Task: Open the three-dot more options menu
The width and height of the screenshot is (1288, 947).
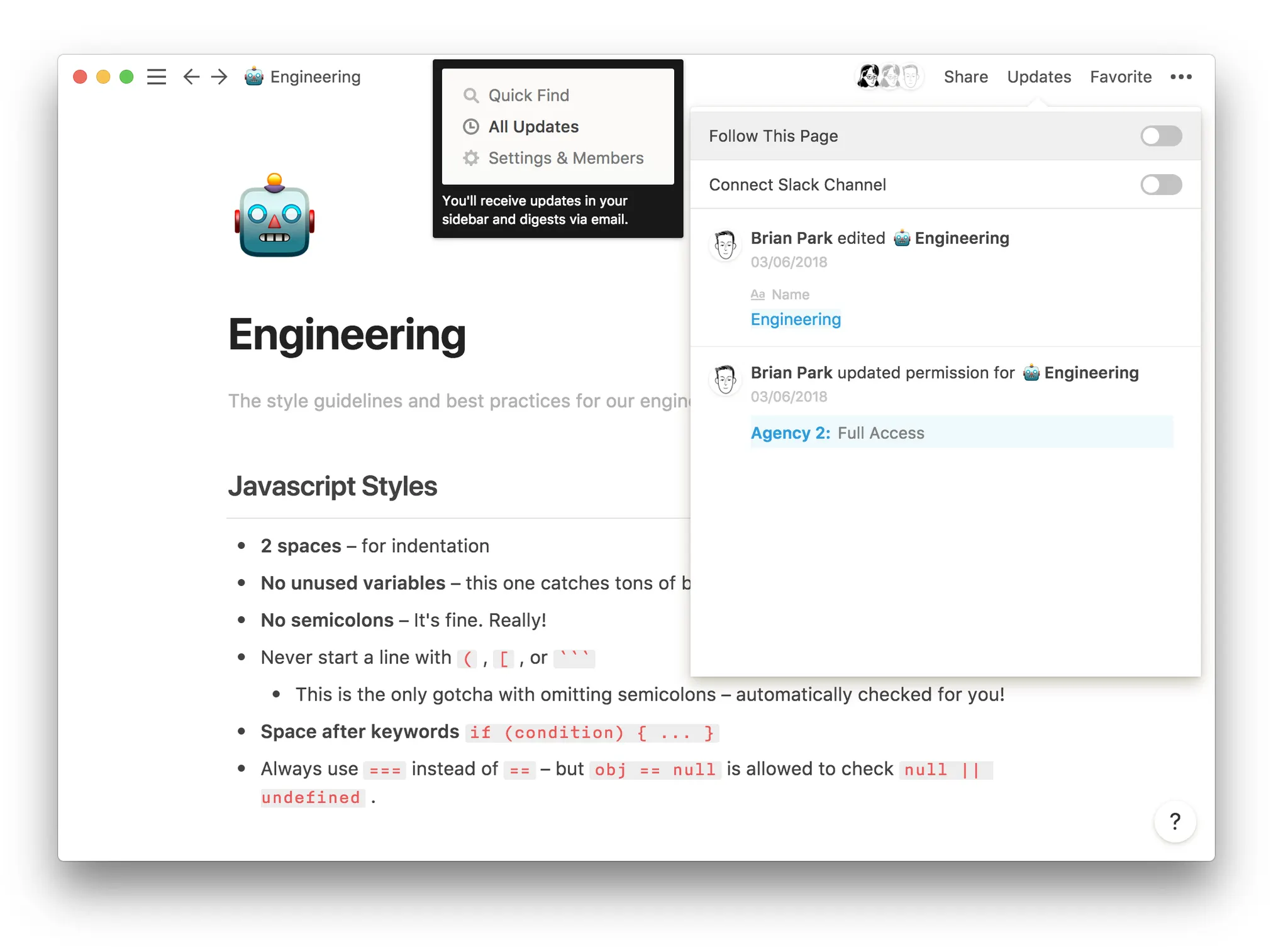Action: [x=1180, y=77]
